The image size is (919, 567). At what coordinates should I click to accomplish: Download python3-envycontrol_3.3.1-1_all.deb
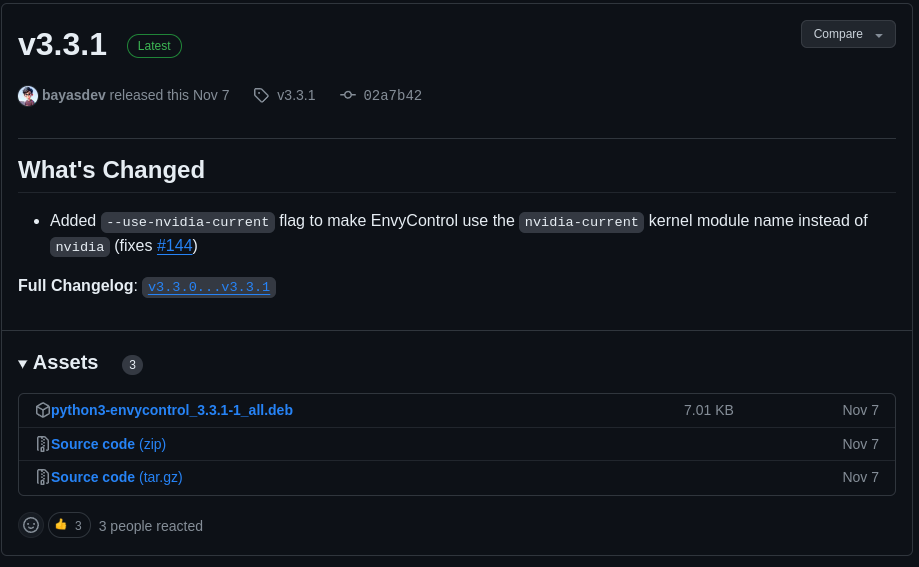pos(172,410)
